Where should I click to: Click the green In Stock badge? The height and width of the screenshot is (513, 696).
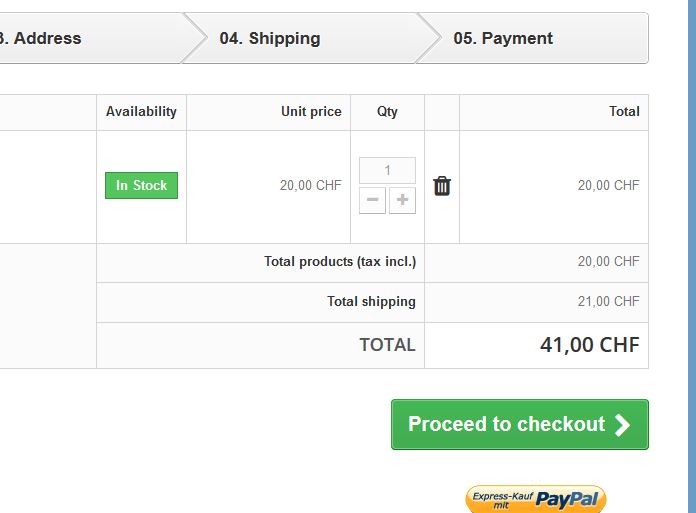pyautogui.click(x=141, y=186)
